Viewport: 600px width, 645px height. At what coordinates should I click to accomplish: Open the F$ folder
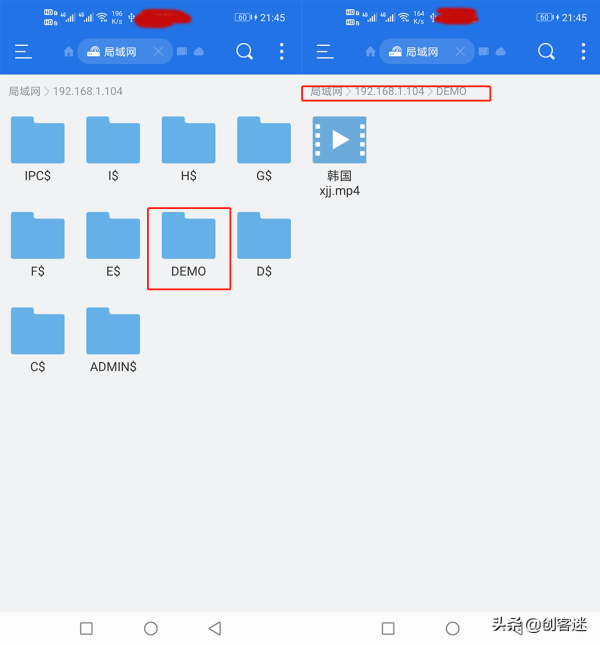pos(37,245)
